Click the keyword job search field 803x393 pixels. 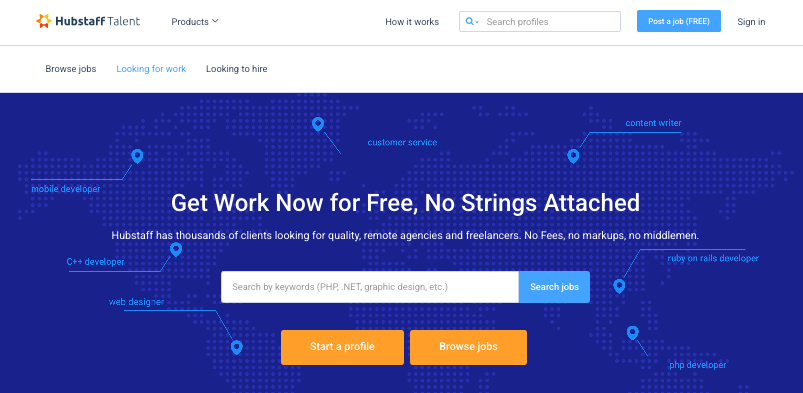point(370,287)
